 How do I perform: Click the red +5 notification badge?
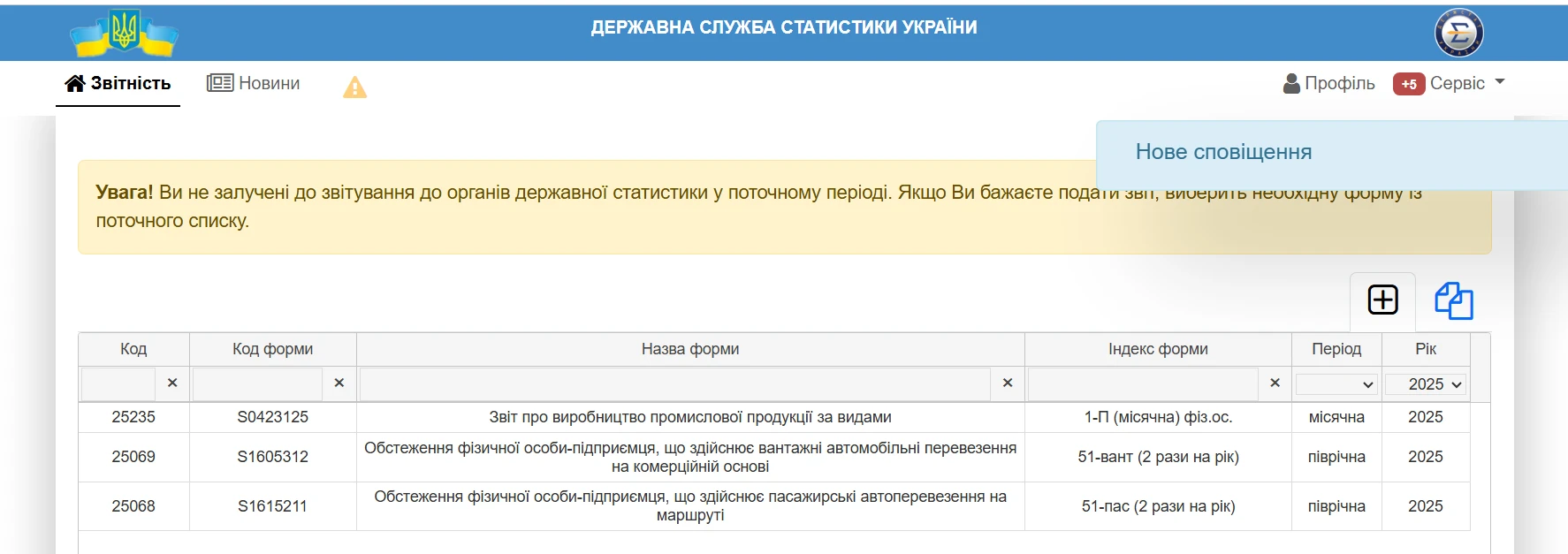(x=1408, y=84)
